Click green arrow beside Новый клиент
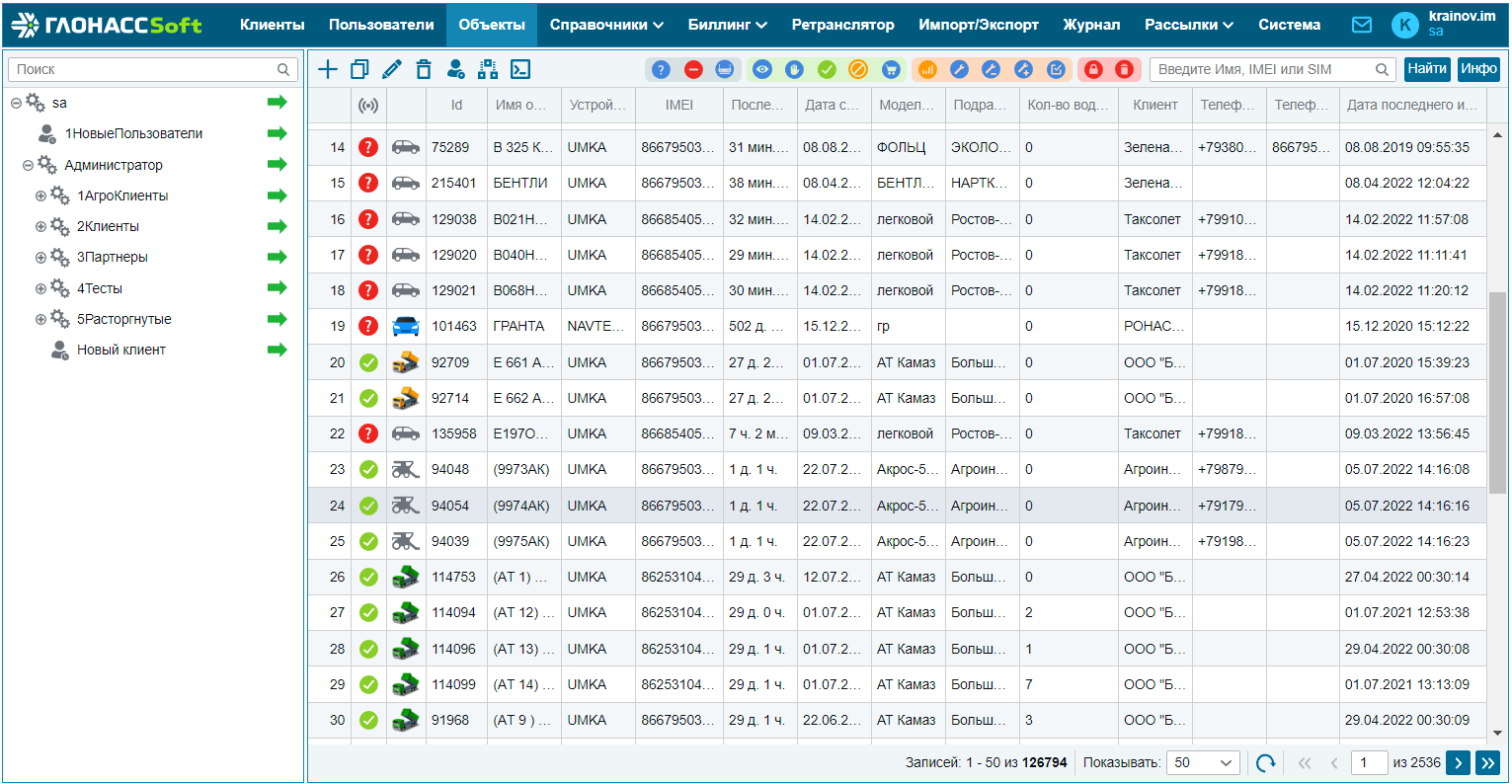The image size is (1512, 784). 278,350
